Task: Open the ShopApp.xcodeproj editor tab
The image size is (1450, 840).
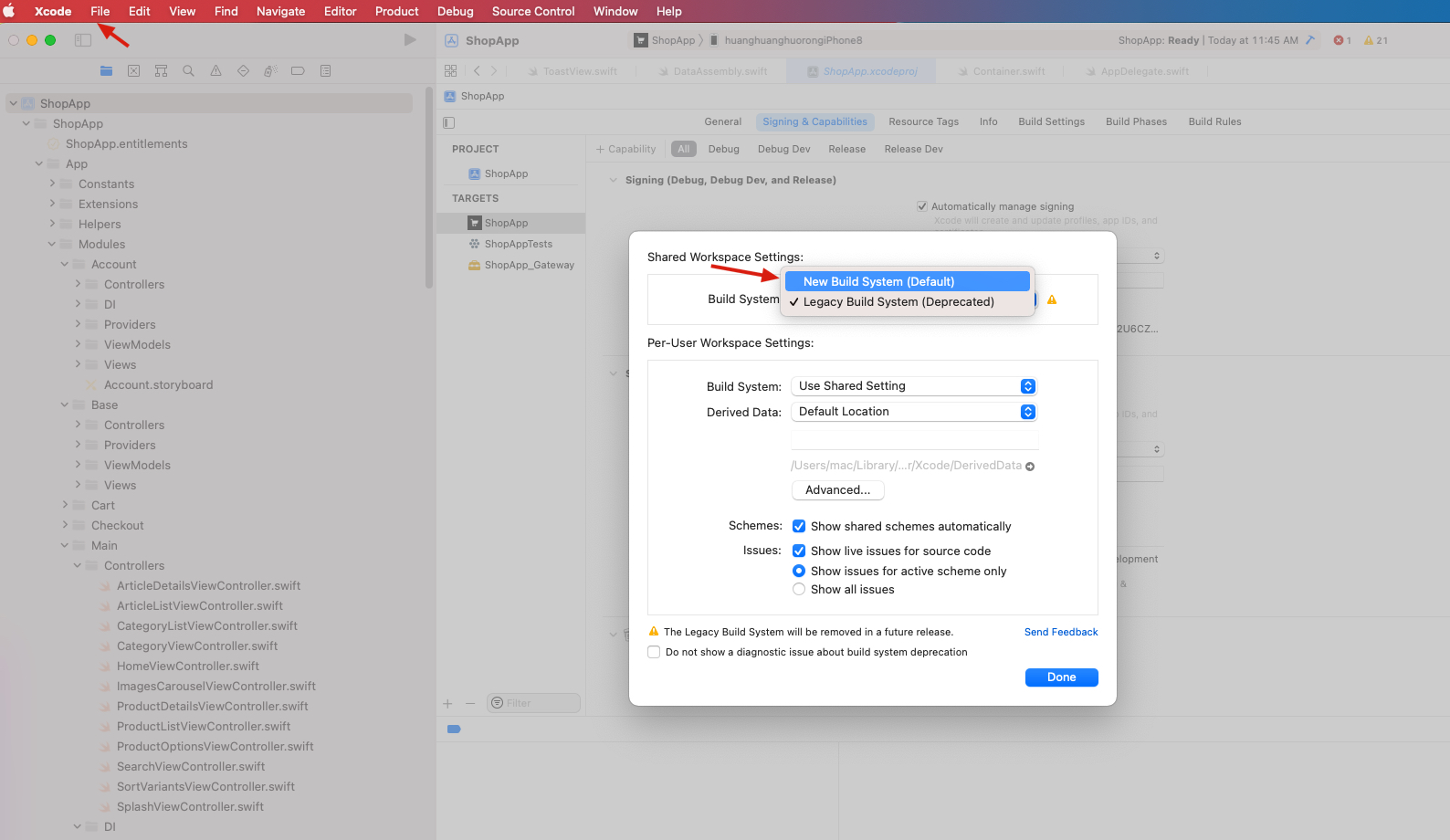Action: click(x=863, y=71)
